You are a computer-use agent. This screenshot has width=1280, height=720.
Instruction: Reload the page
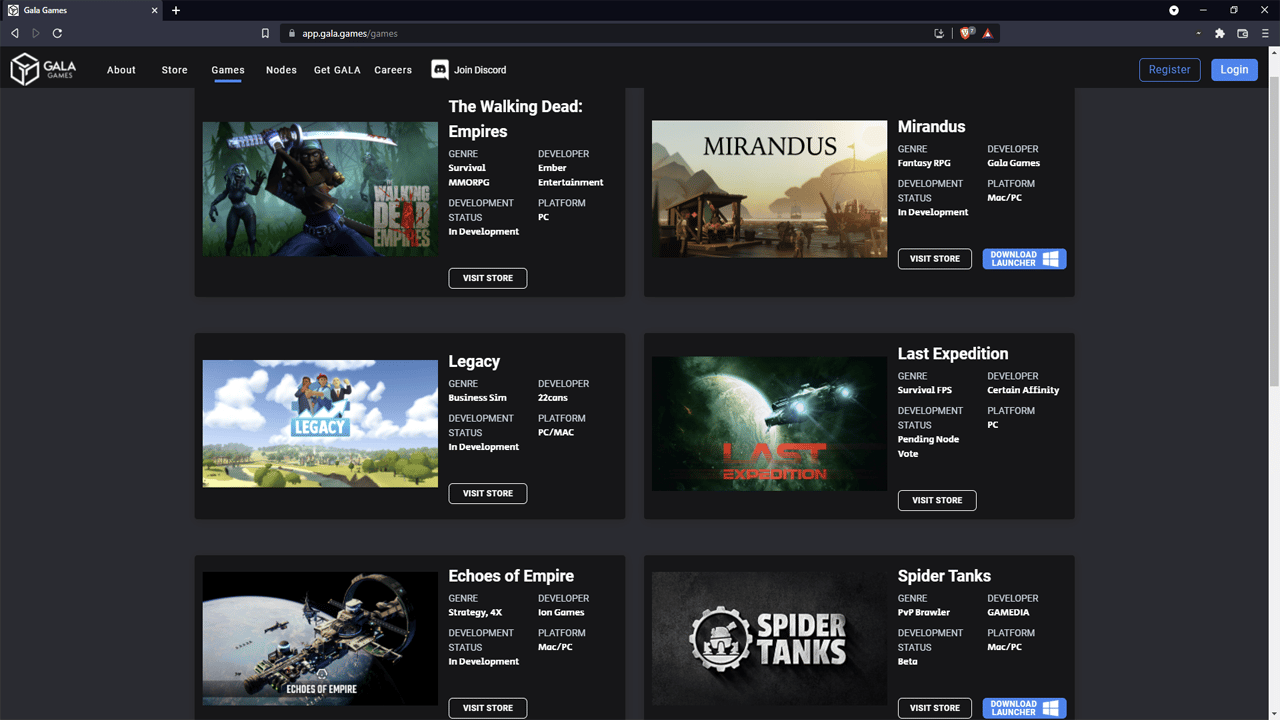click(57, 33)
